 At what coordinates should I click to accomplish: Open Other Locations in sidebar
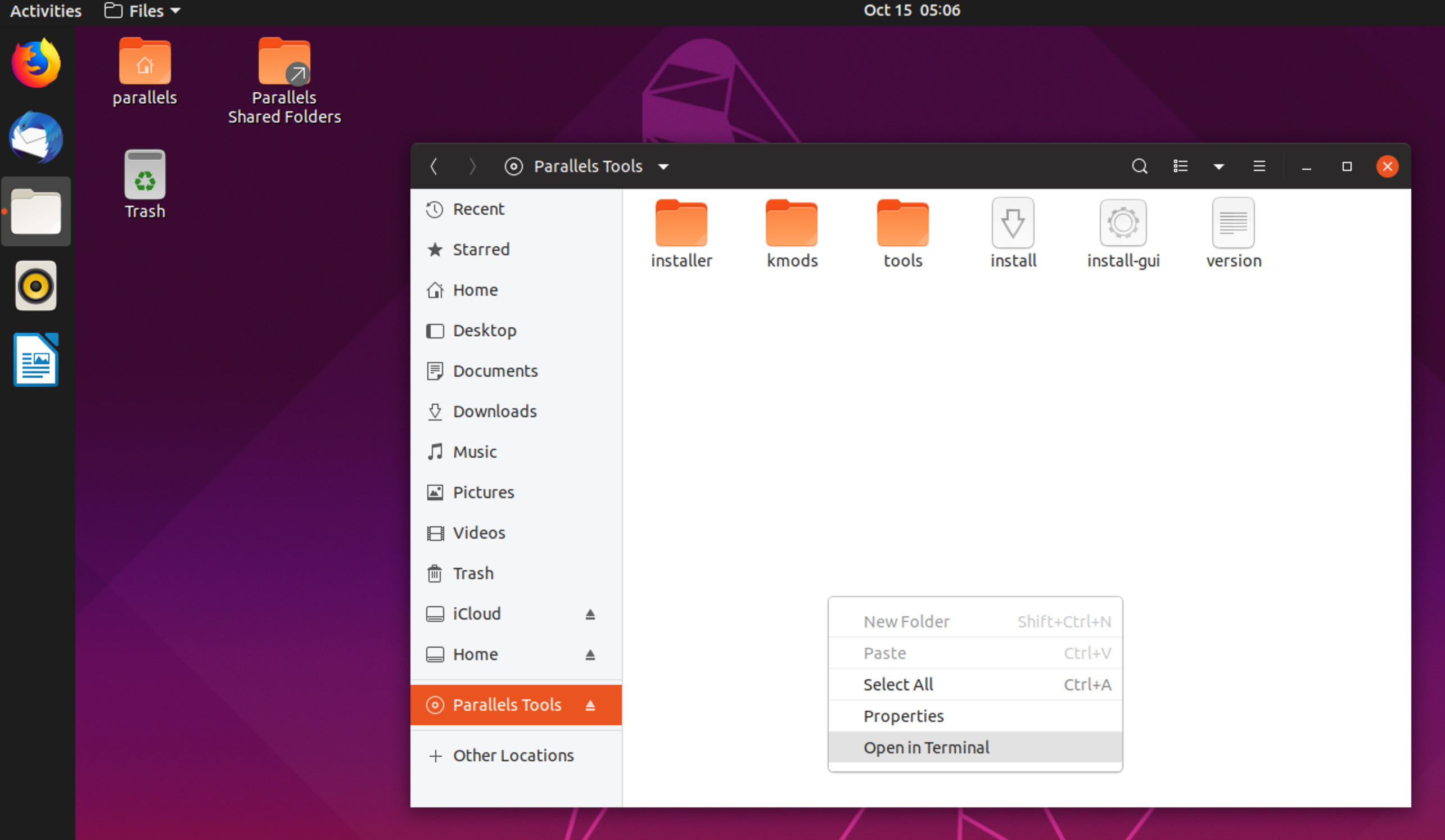(x=513, y=755)
